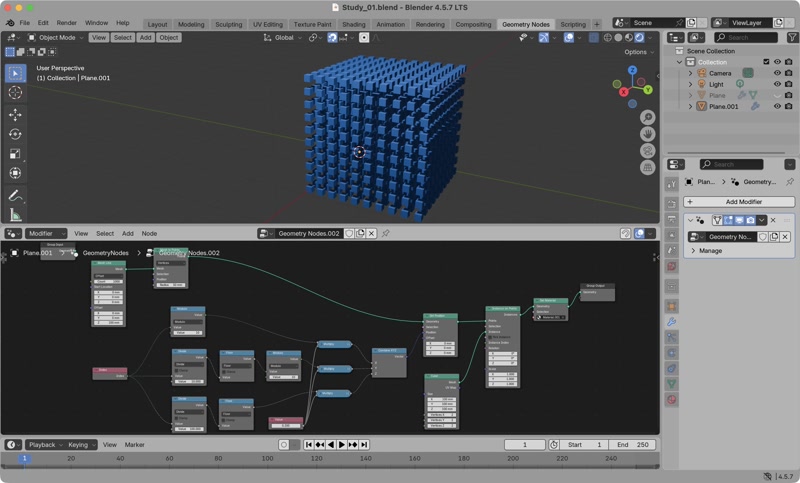Screen dimensions: 800x483
Task: Hide Plane.001 in viewport using eye icon
Action: pyautogui.click(x=777, y=106)
